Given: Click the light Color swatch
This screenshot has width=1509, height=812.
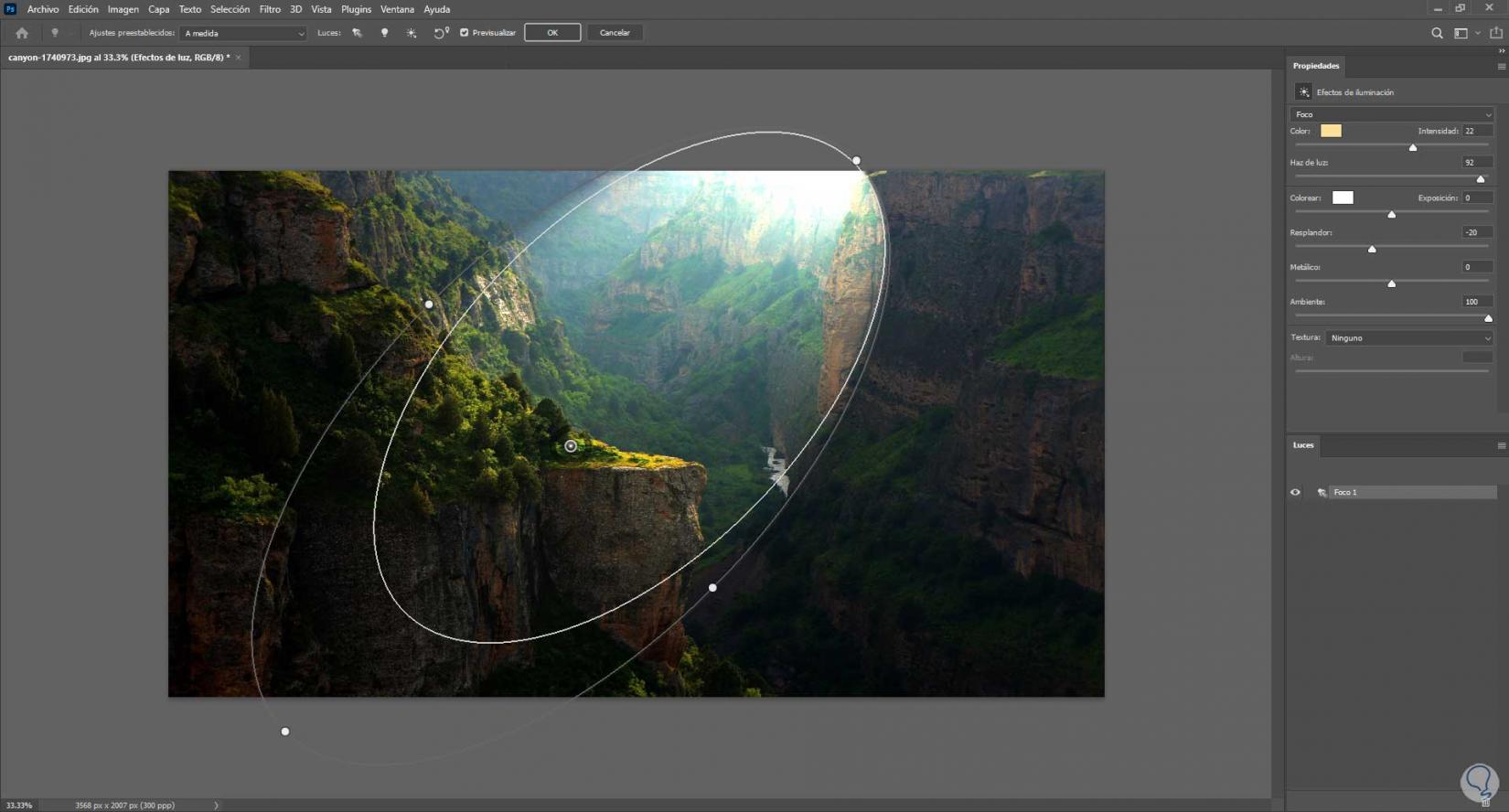Looking at the screenshot, I should (x=1332, y=131).
